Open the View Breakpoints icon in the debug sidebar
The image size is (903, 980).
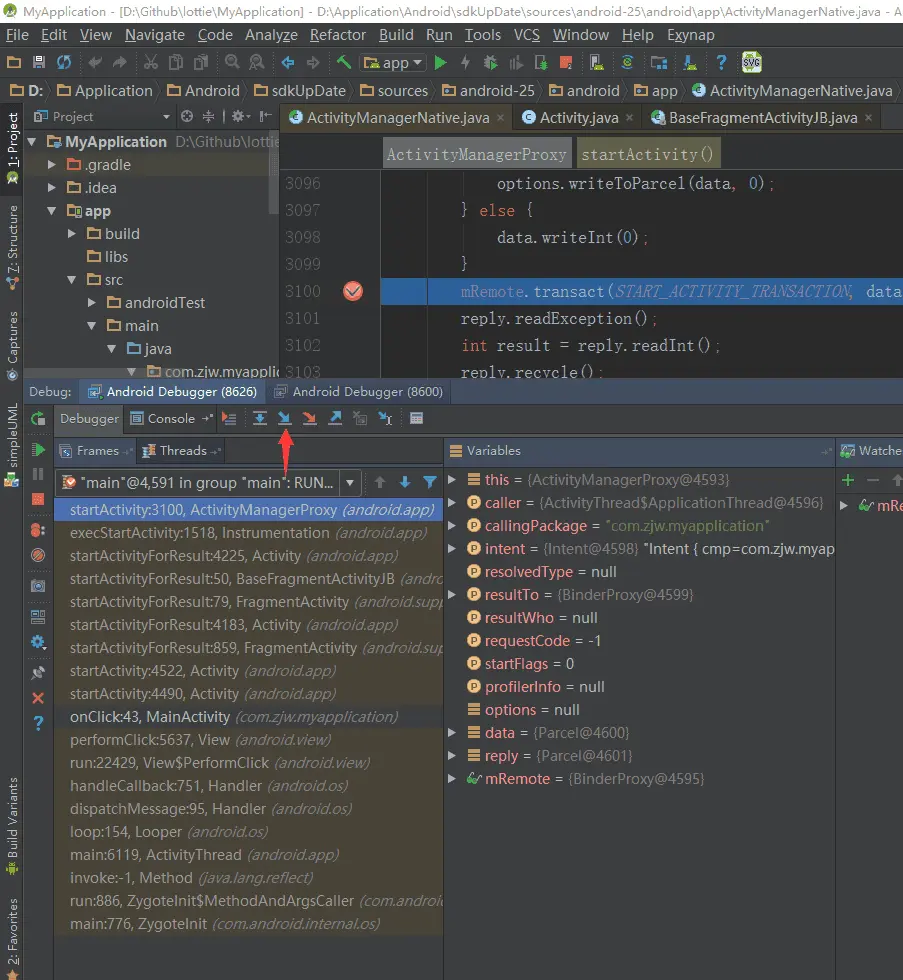pos(38,531)
